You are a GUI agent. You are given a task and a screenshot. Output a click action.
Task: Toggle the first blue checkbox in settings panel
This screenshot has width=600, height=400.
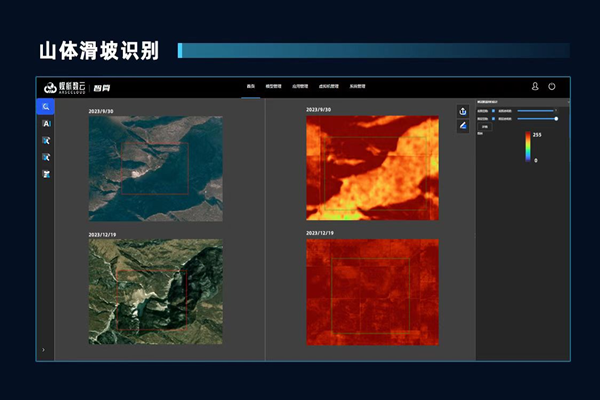(493, 111)
